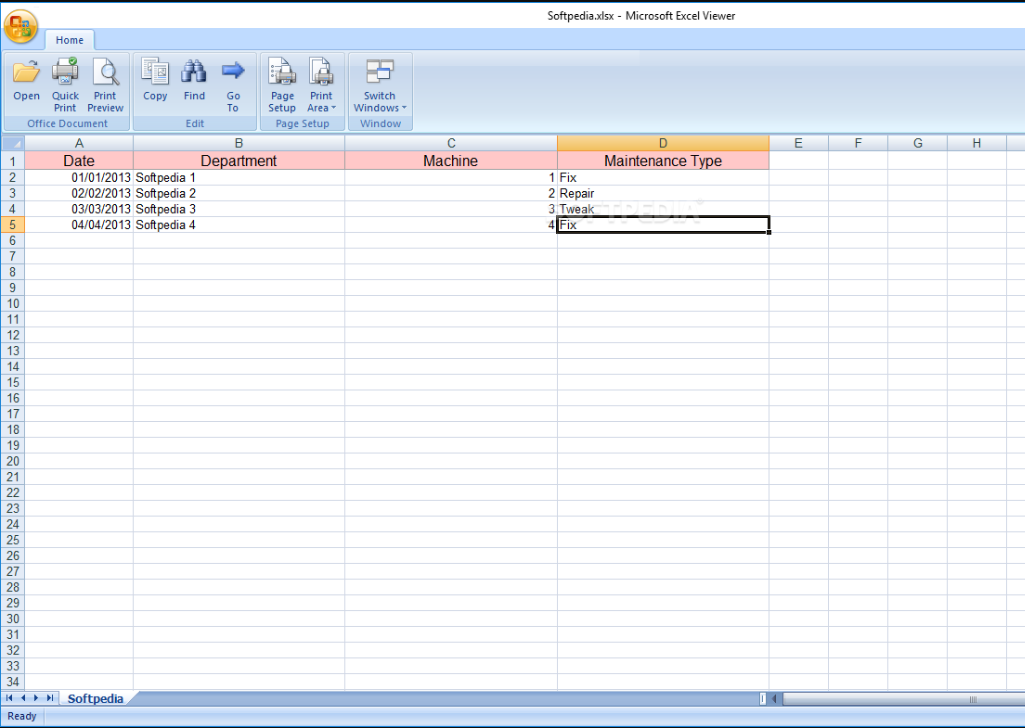Select the Home ribbon tab
This screenshot has width=1025, height=728.
point(70,40)
